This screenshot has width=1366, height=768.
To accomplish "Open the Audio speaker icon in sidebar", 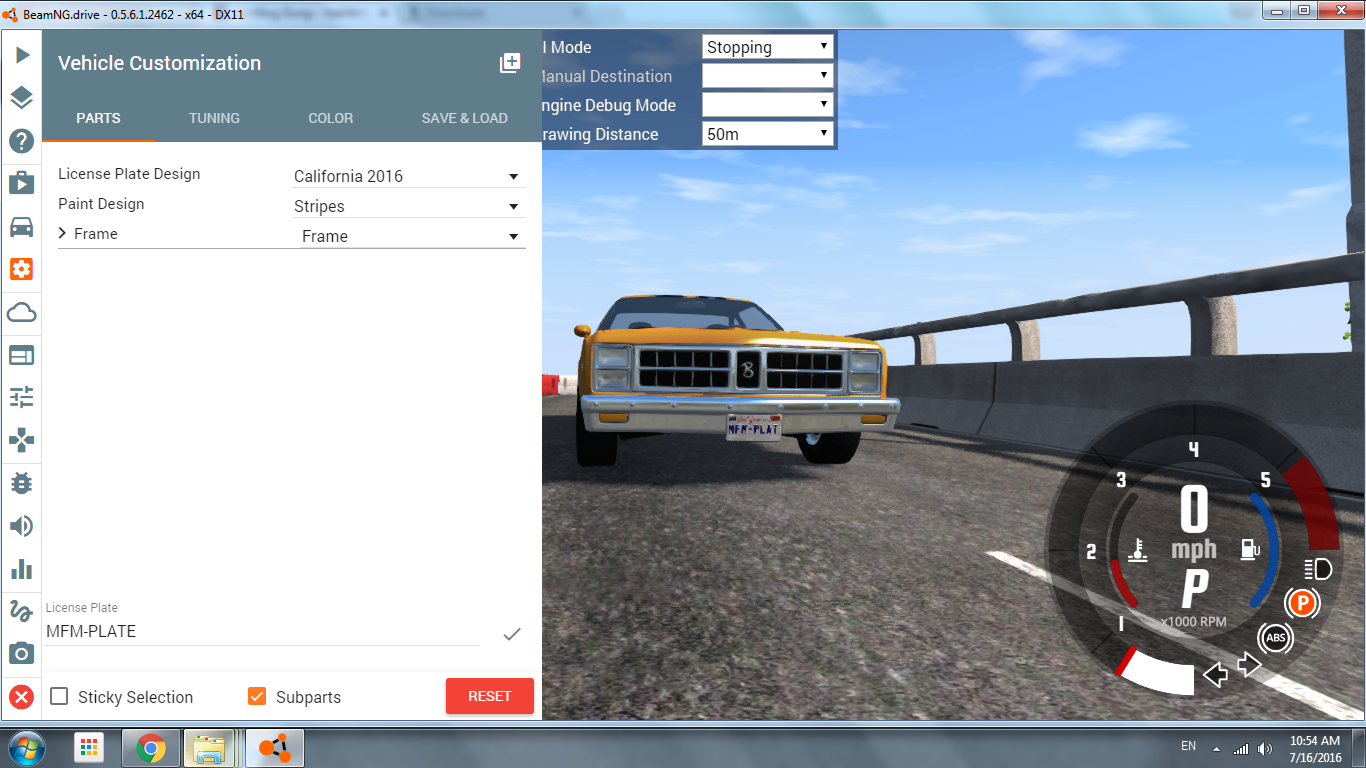I will click(x=22, y=526).
